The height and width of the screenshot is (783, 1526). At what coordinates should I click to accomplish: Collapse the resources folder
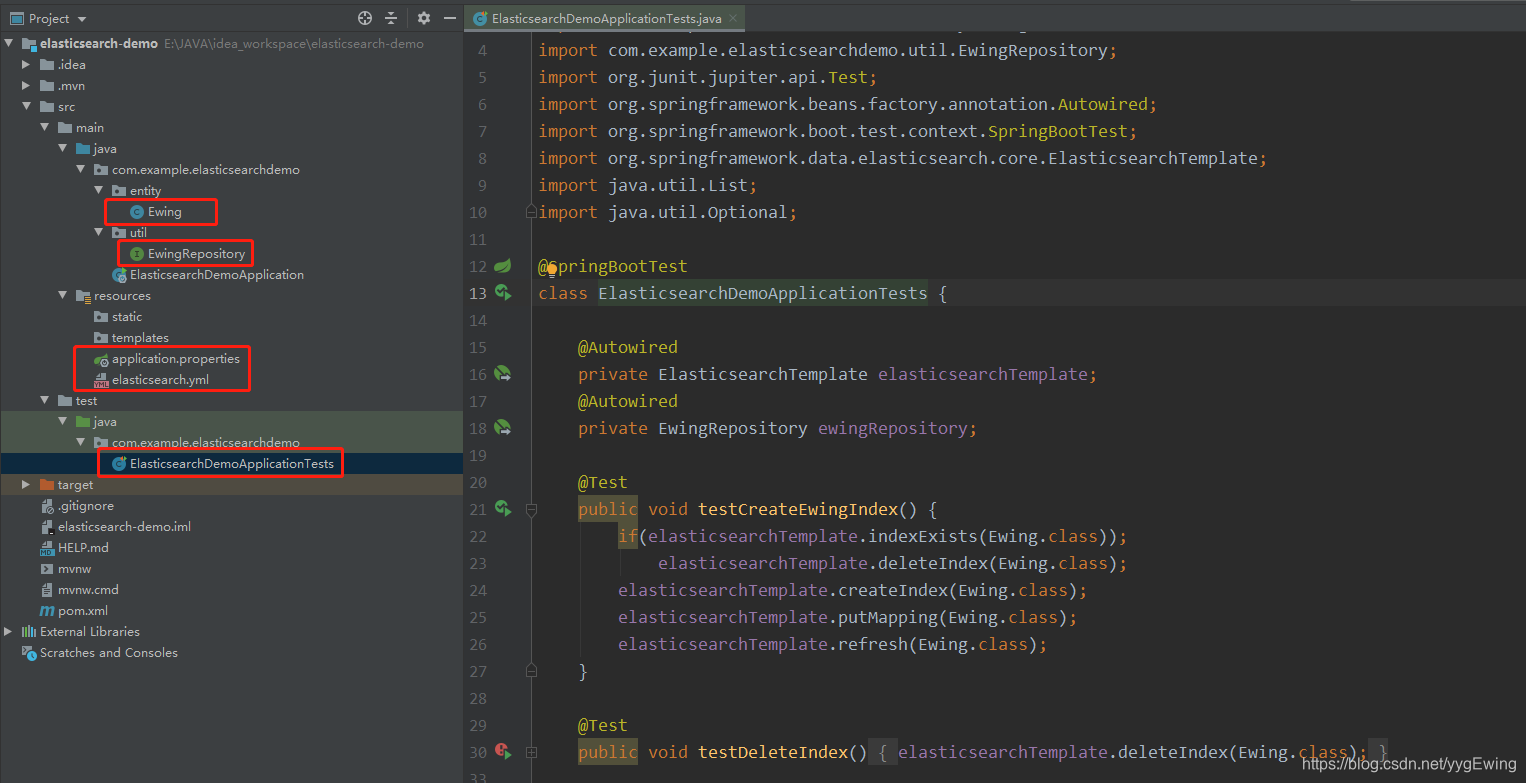[x=63, y=296]
